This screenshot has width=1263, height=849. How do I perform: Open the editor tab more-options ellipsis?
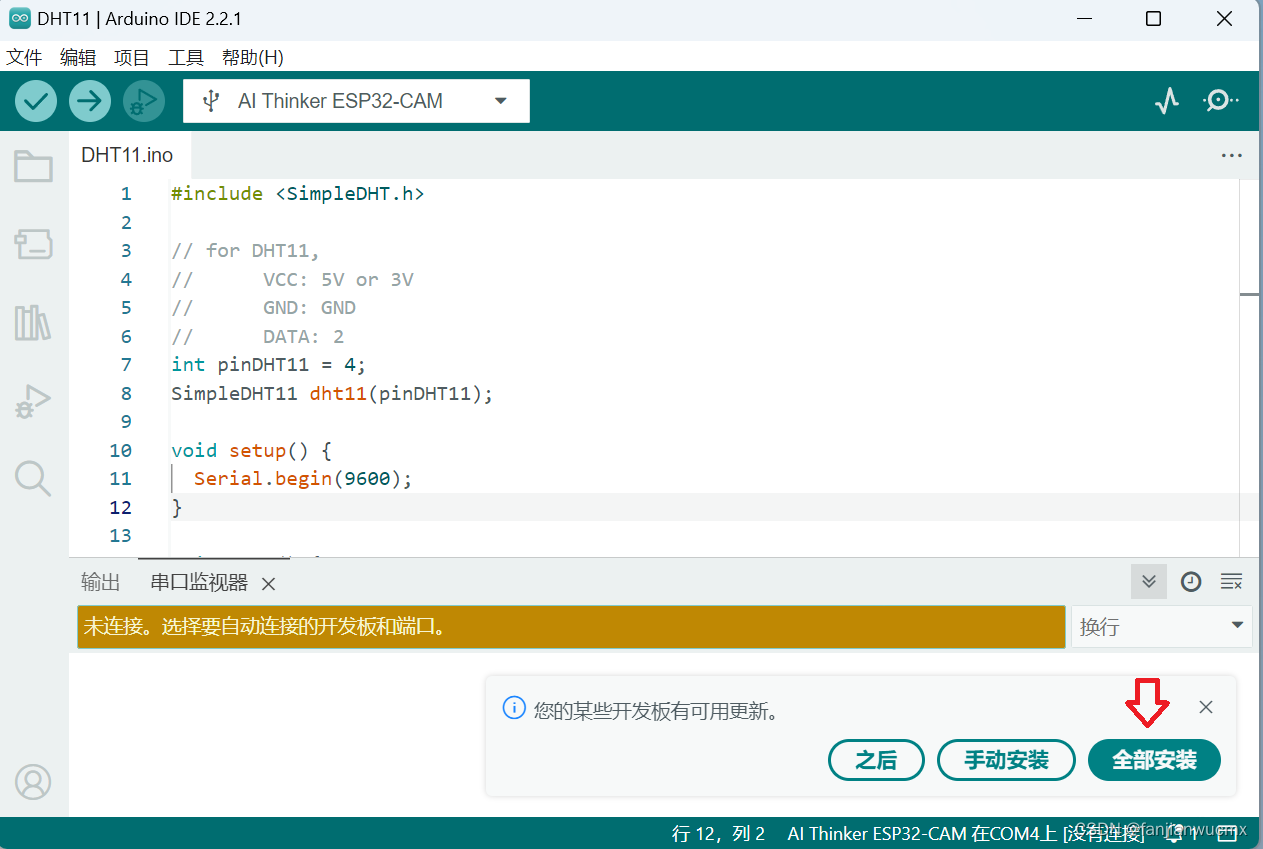(x=1232, y=155)
